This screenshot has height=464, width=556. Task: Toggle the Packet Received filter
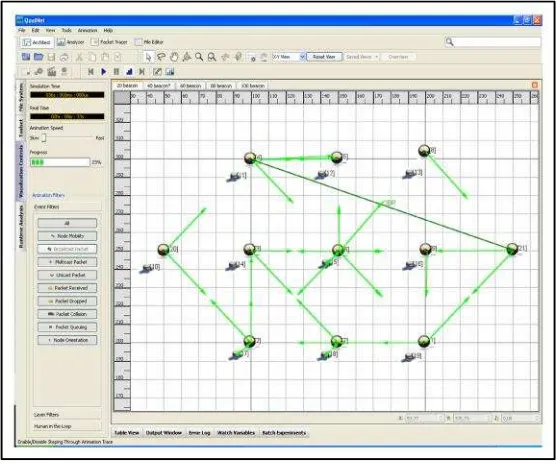(x=67, y=288)
